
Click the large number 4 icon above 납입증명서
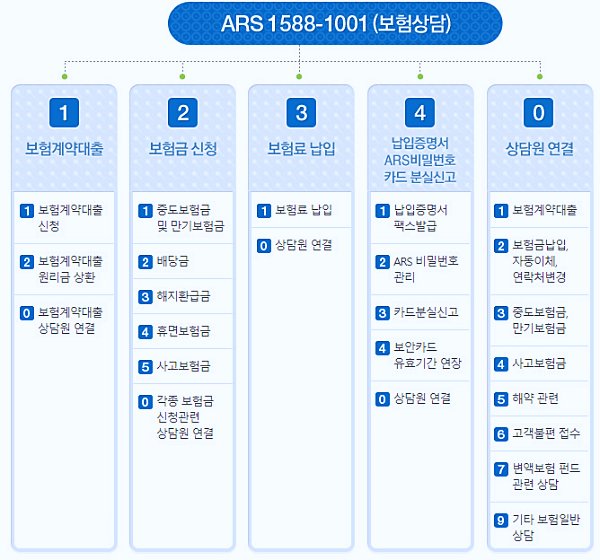coord(420,113)
